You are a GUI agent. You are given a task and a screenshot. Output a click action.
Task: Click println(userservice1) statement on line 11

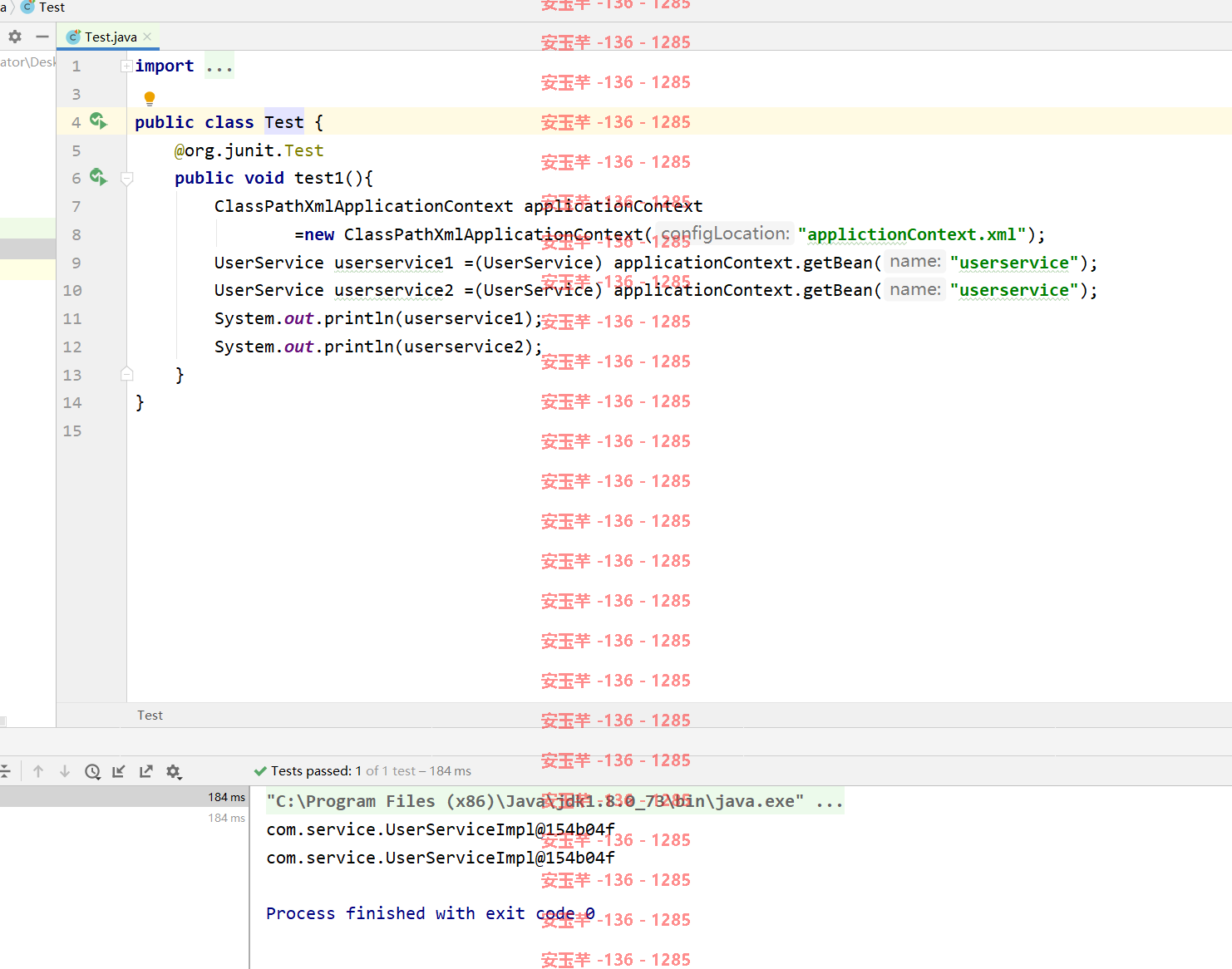point(378,318)
